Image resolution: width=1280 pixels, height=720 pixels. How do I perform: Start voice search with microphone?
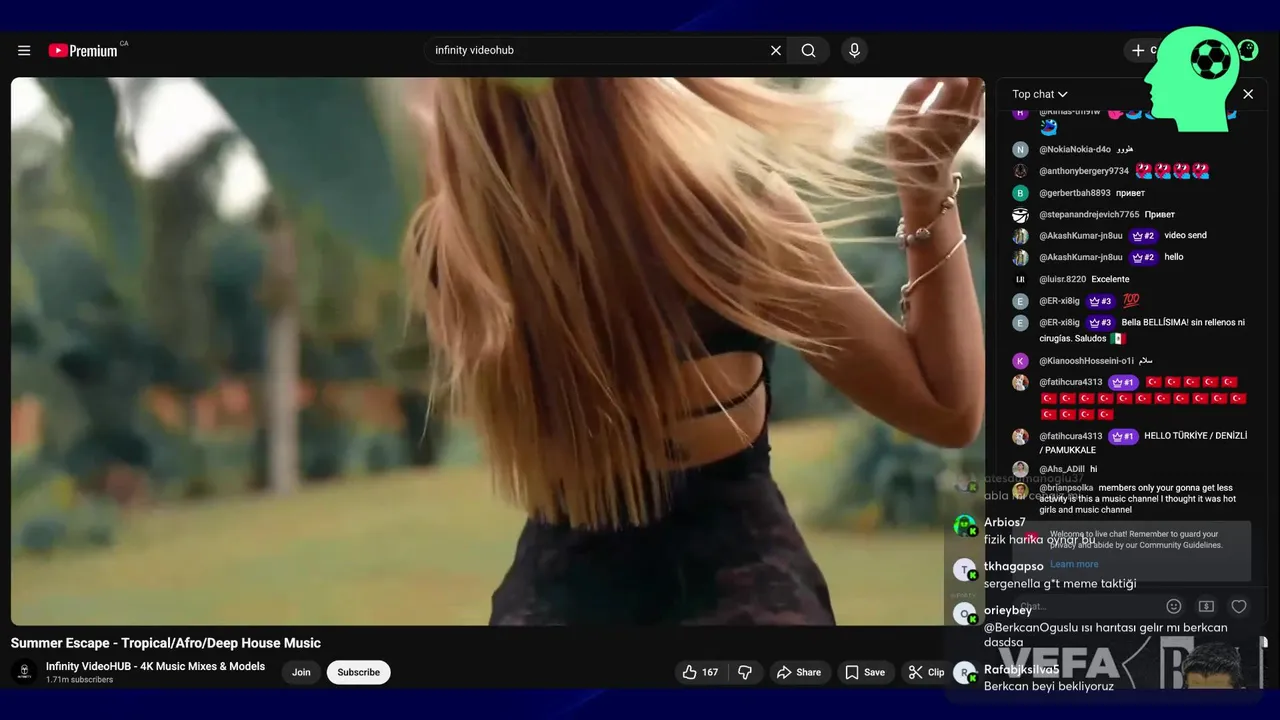[x=854, y=50]
